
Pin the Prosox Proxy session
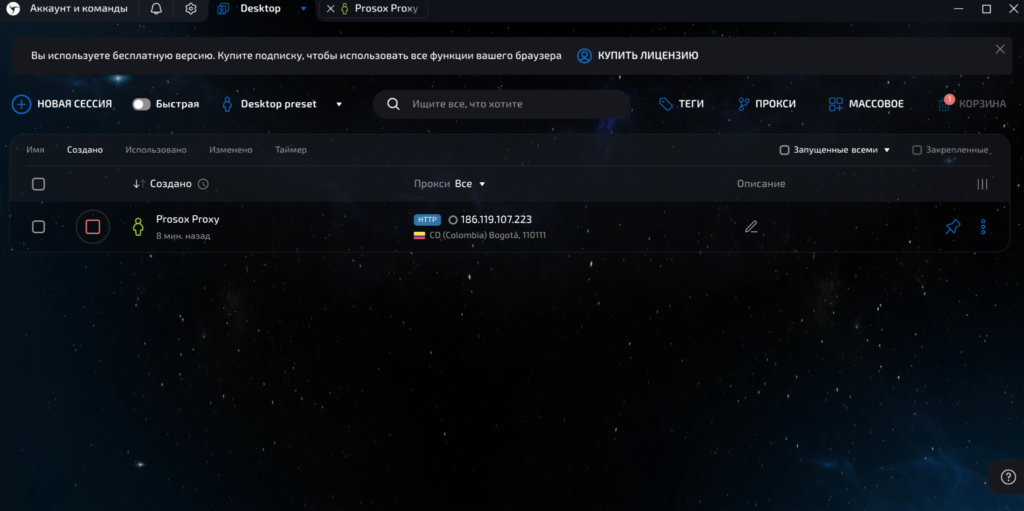click(952, 227)
